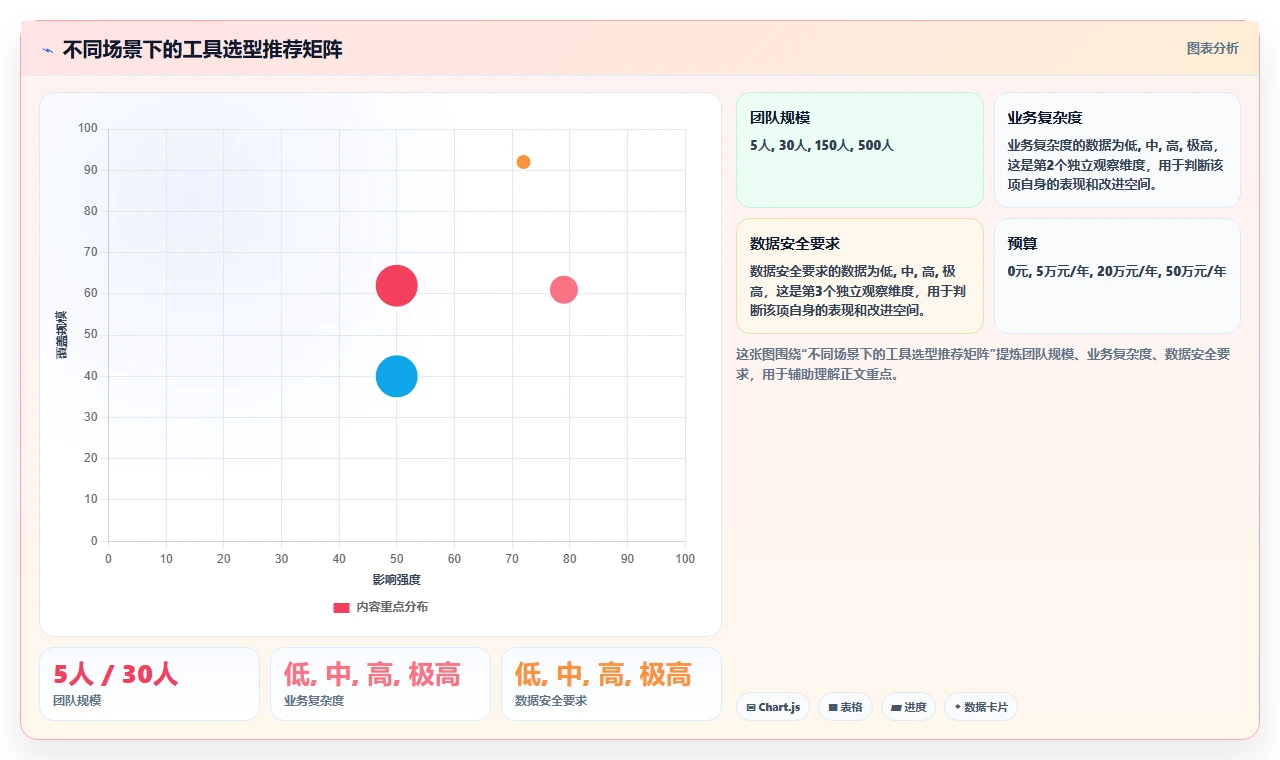Click the large blue bubble on chart
The image size is (1280, 760).
coord(397,376)
